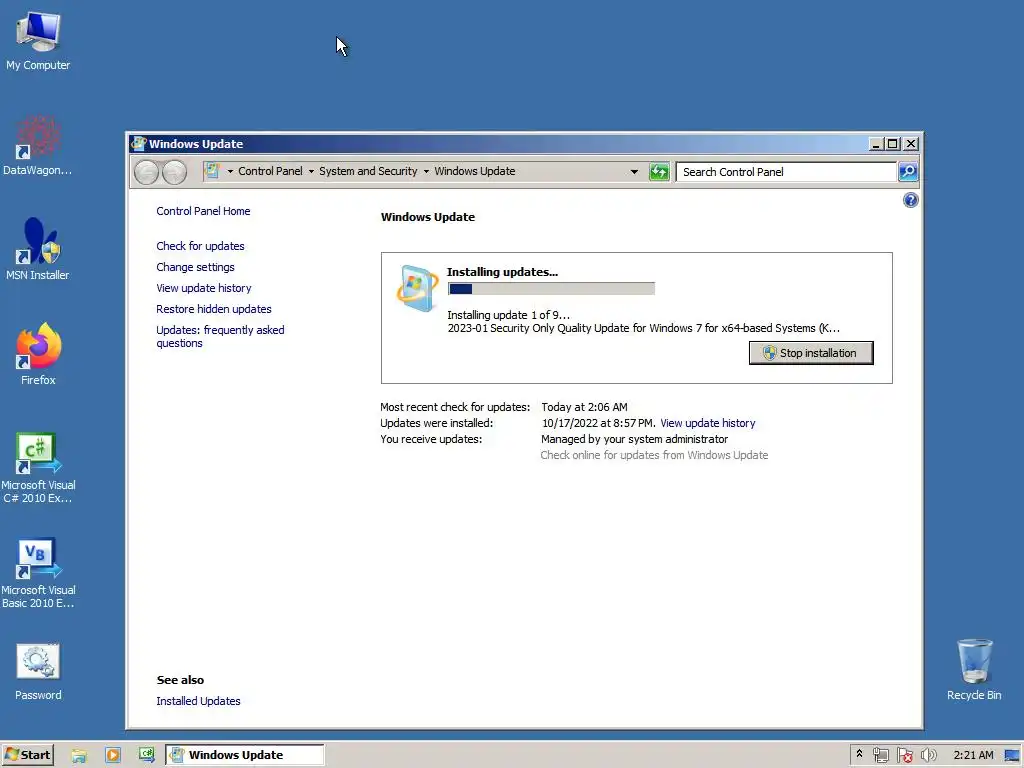Open Microsoft Visual Basic 2010 Express shortcut
The height and width of the screenshot is (768, 1024).
tap(38, 572)
